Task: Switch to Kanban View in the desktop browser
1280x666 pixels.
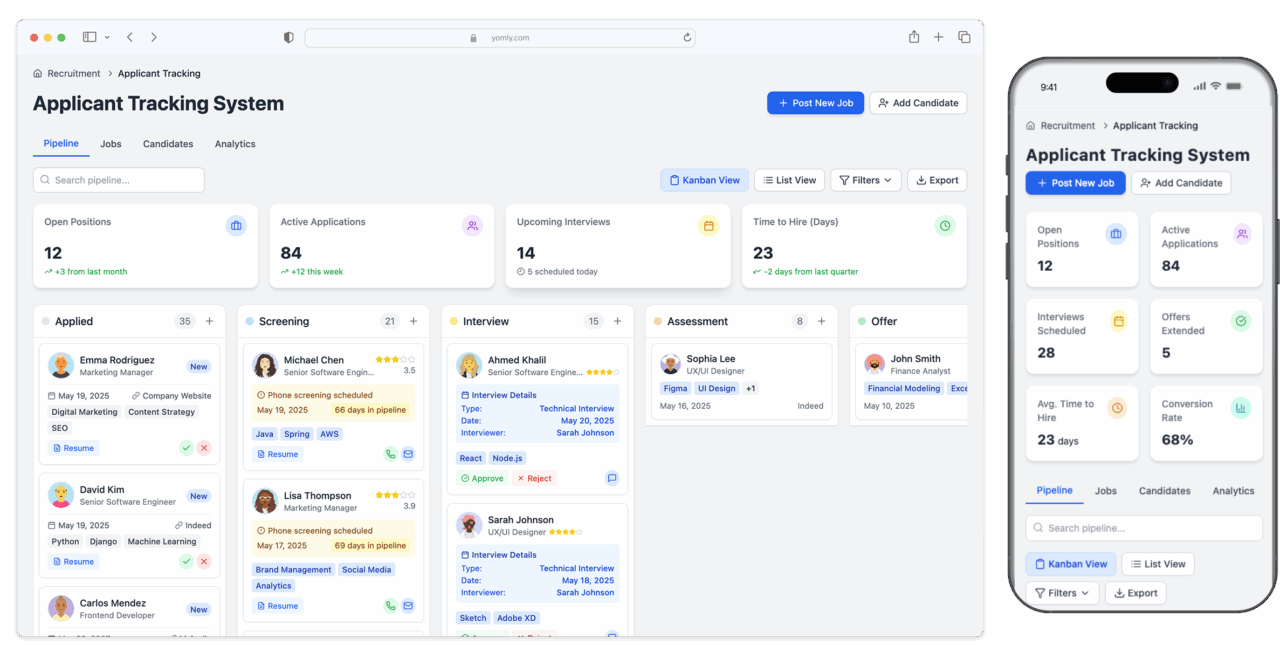Action: pos(704,180)
